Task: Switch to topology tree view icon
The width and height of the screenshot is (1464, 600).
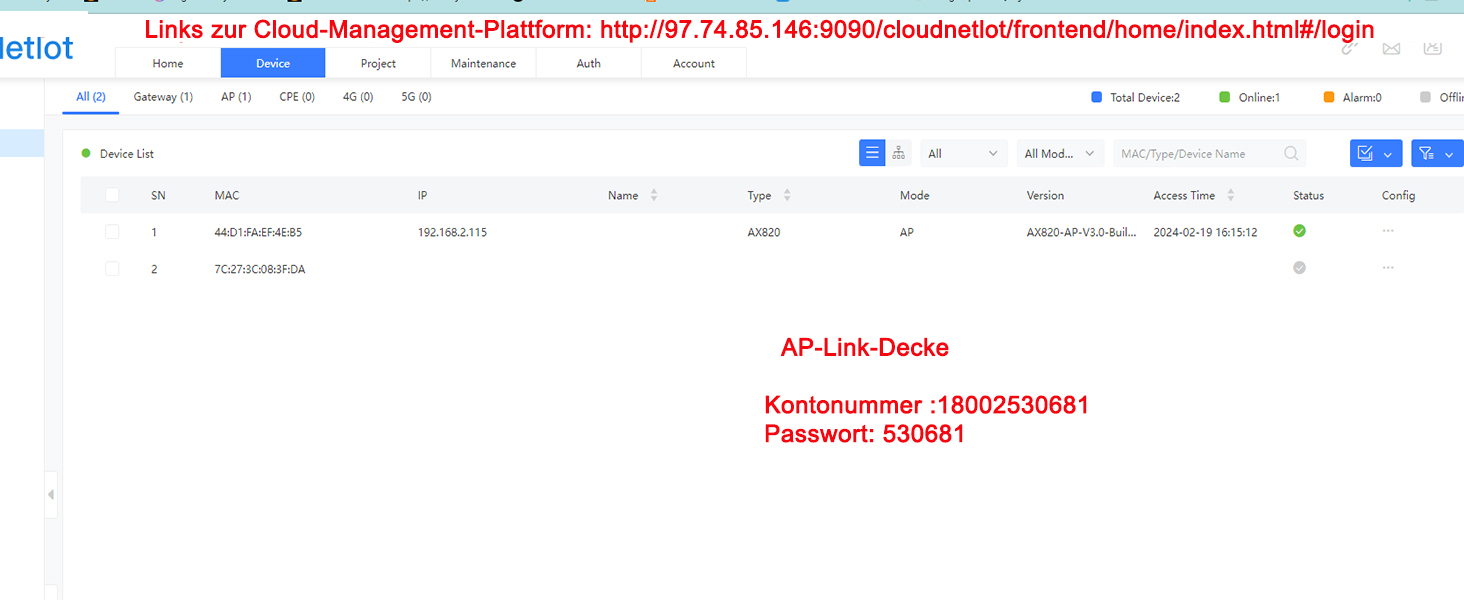Action: (x=899, y=153)
